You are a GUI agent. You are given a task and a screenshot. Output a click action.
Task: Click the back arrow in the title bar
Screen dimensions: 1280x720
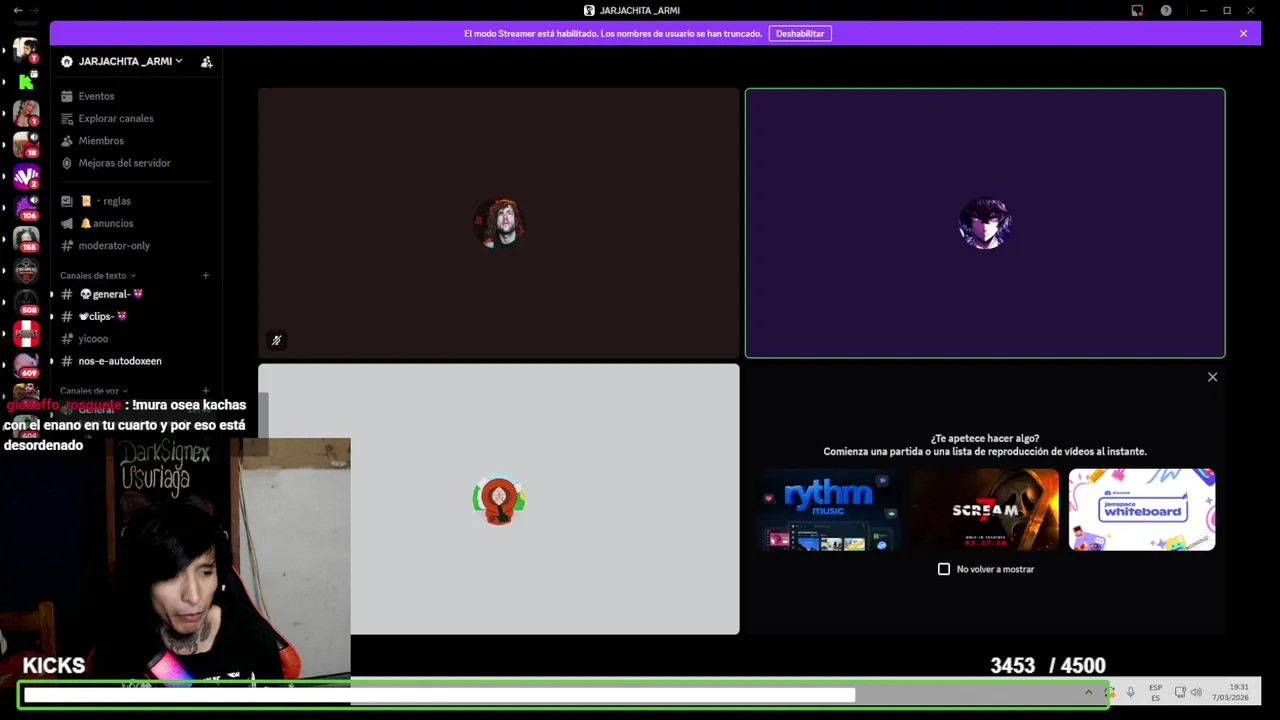(18, 10)
